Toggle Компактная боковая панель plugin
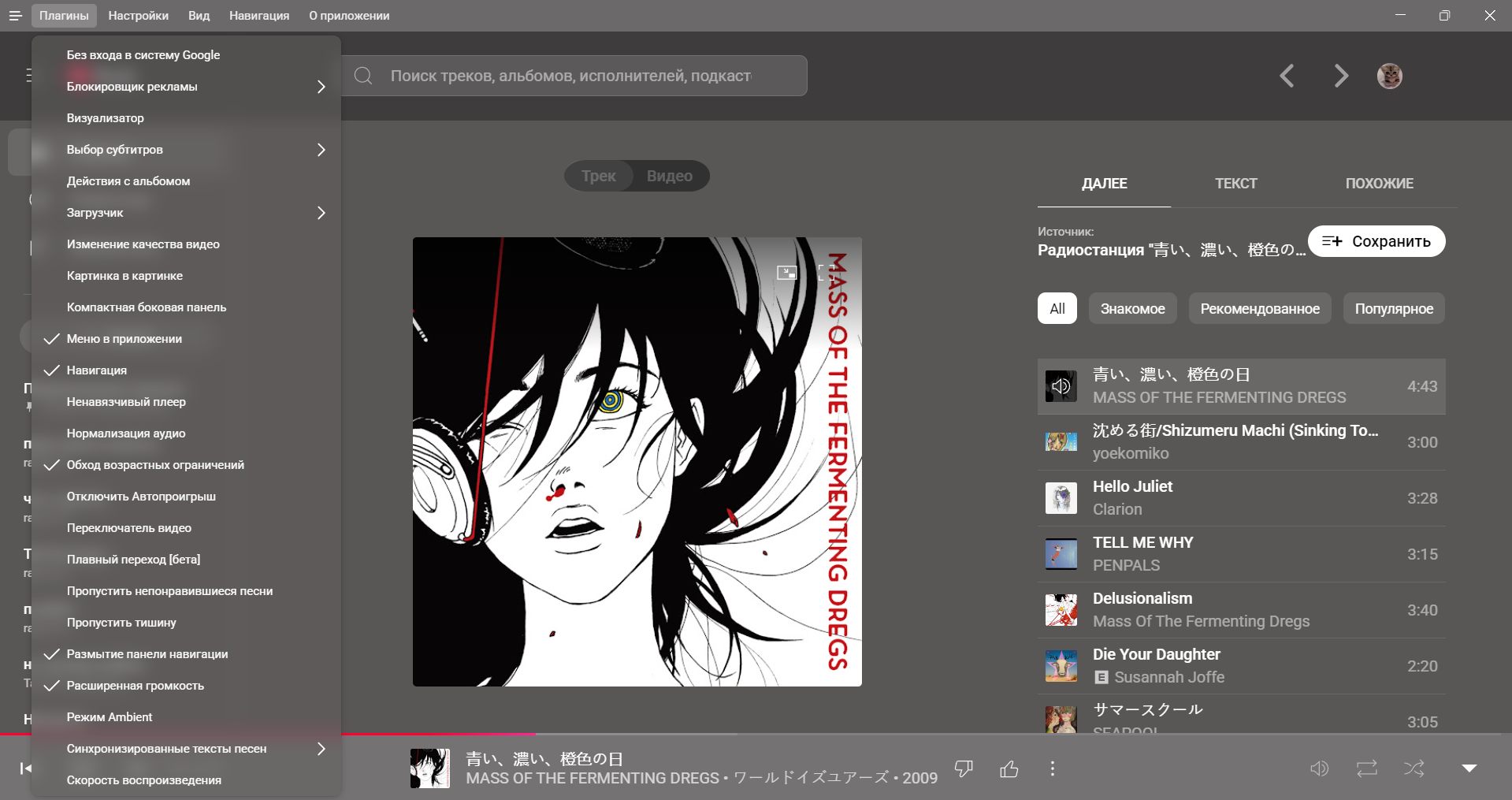Viewport: 1512px width, 800px height. (x=186, y=307)
